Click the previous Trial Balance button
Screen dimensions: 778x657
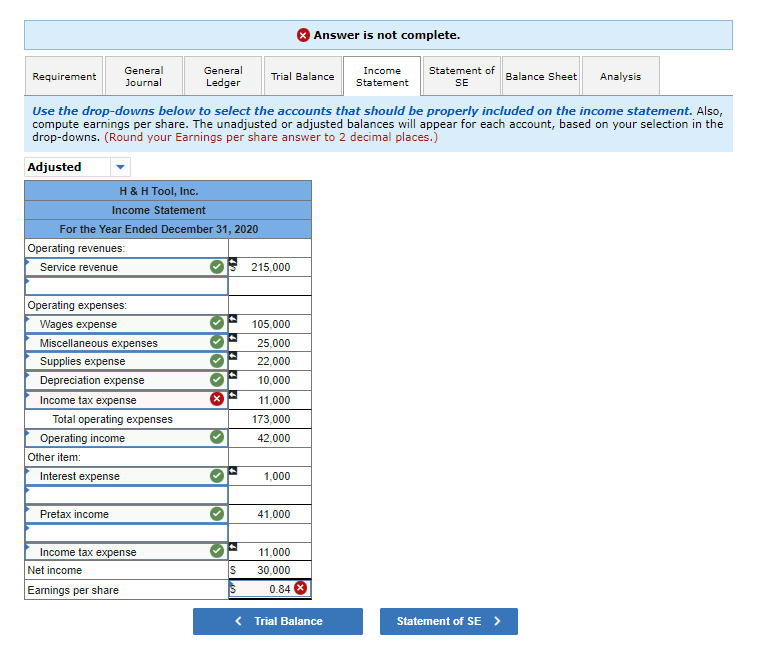[278, 621]
